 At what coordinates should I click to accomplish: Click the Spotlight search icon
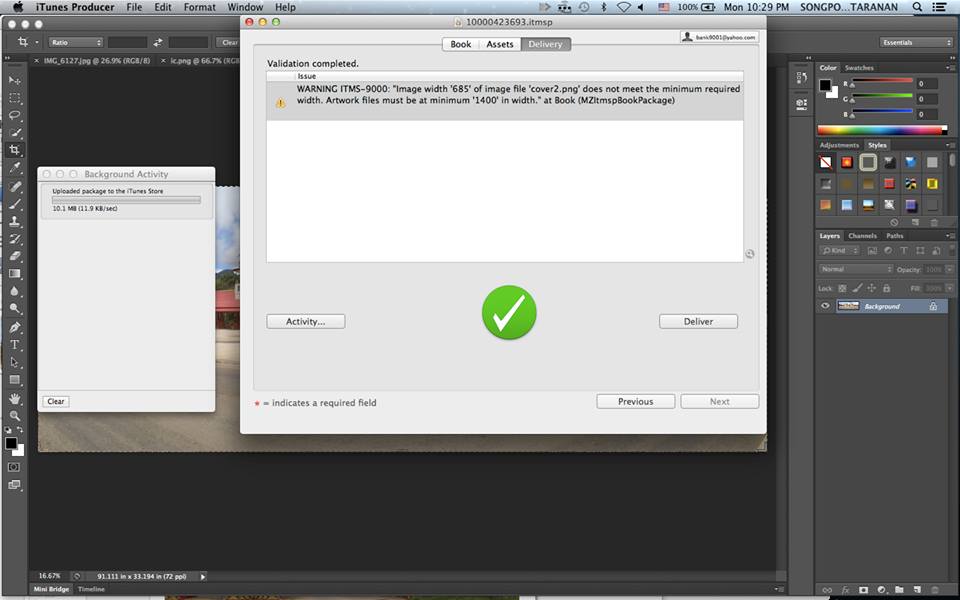point(917,7)
